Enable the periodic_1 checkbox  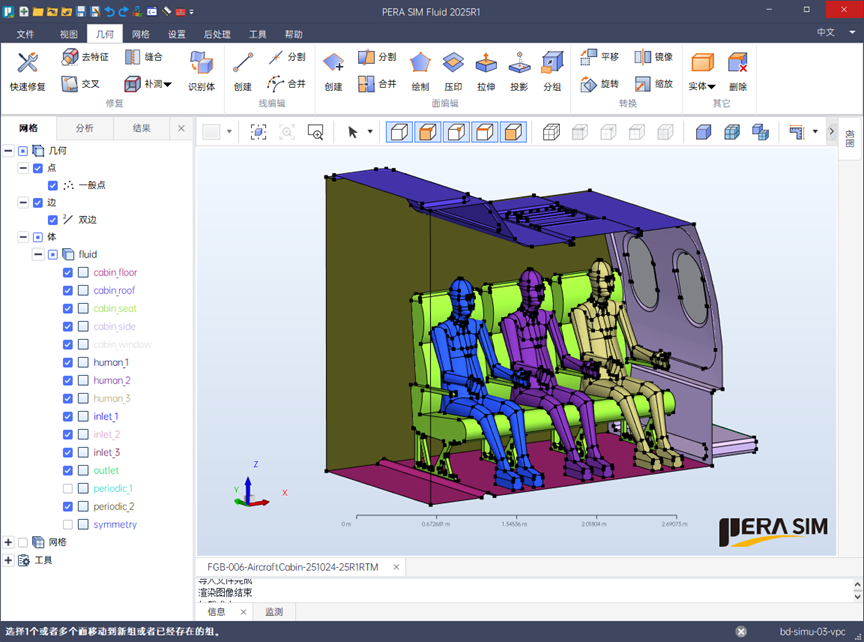68,489
